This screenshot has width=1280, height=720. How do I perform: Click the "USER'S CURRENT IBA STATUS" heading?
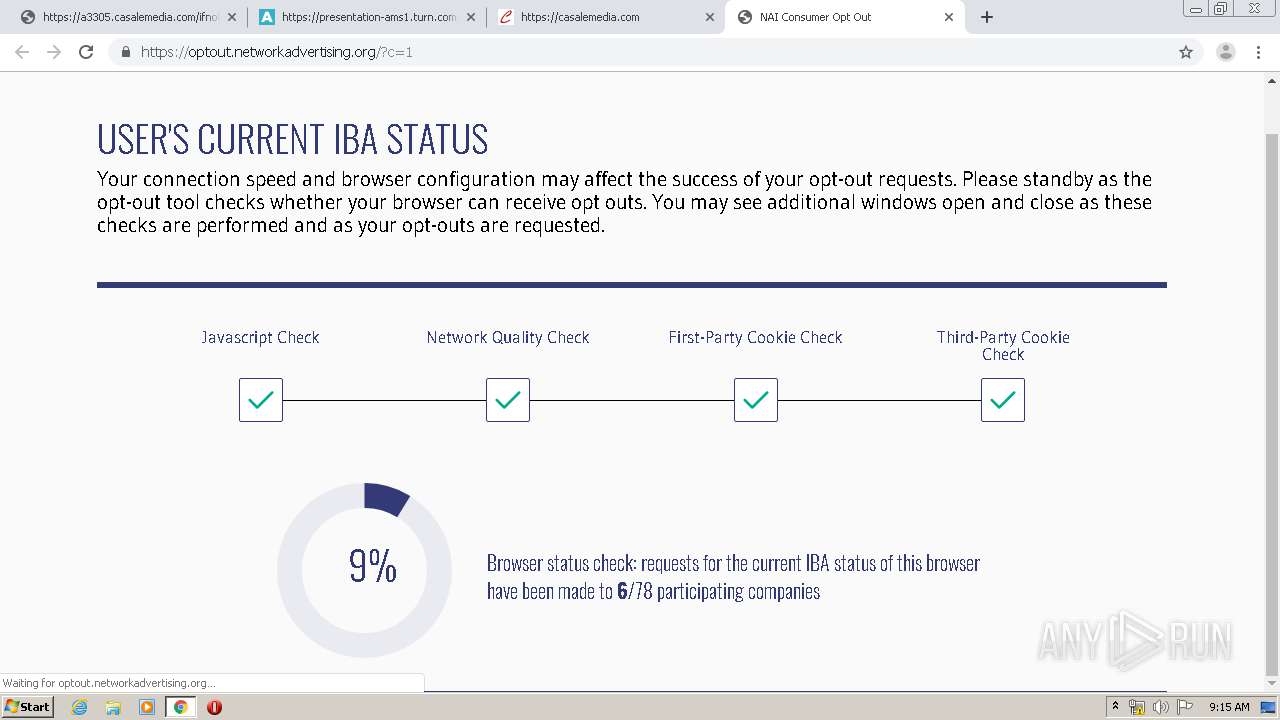pos(292,139)
